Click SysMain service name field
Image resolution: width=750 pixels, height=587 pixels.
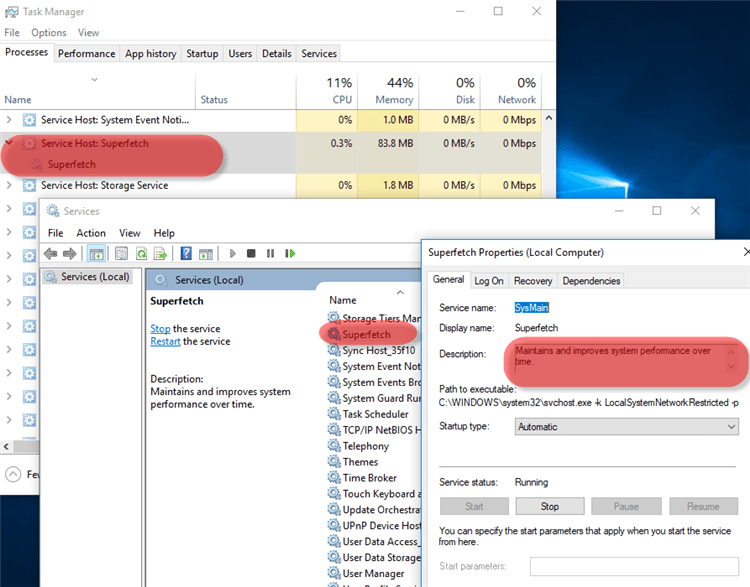tap(532, 308)
